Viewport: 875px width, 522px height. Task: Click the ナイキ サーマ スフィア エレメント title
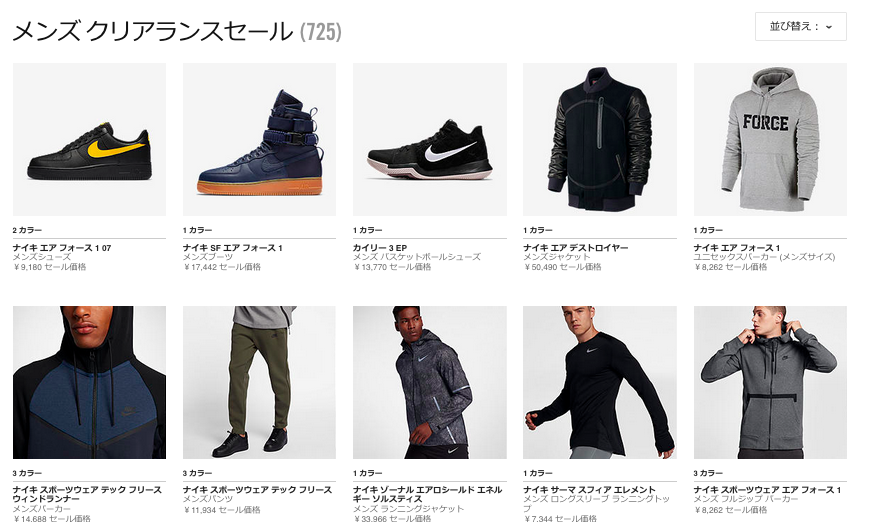pyautogui.click(x=589, y=490)
